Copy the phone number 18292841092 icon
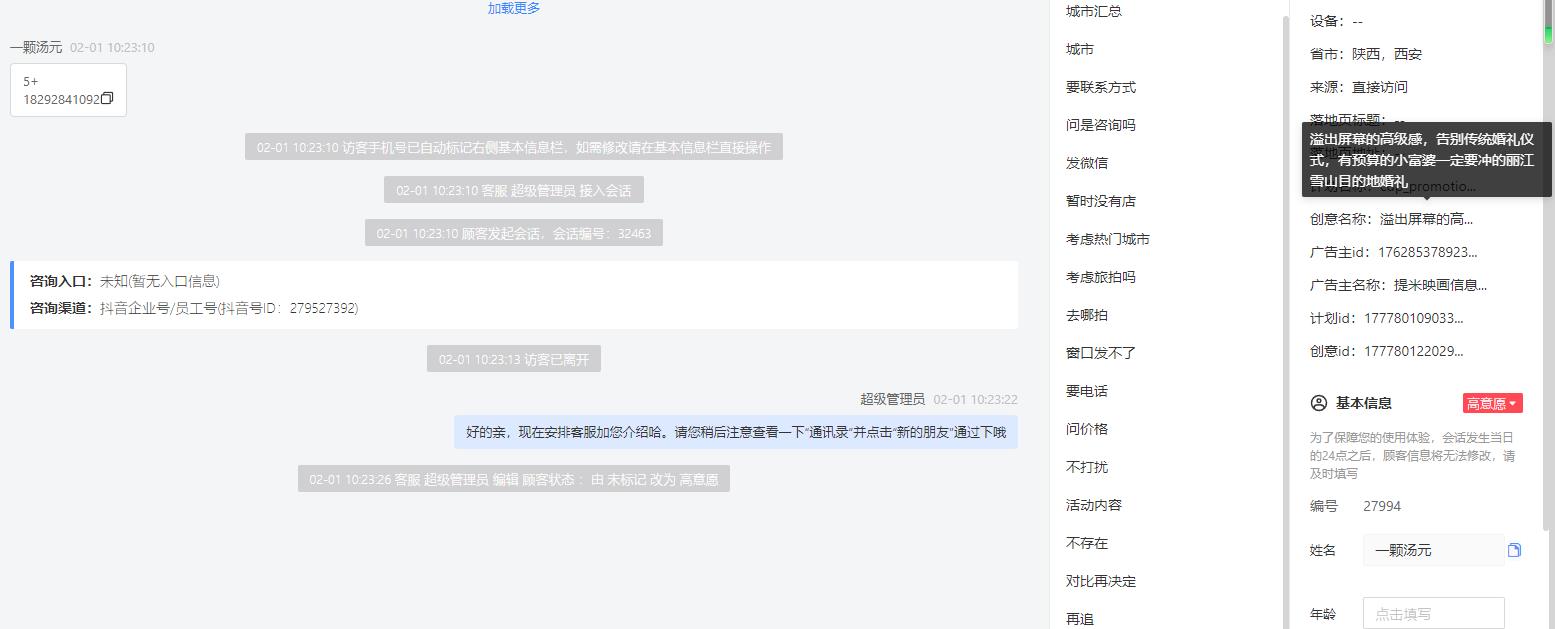 (108, 98)
